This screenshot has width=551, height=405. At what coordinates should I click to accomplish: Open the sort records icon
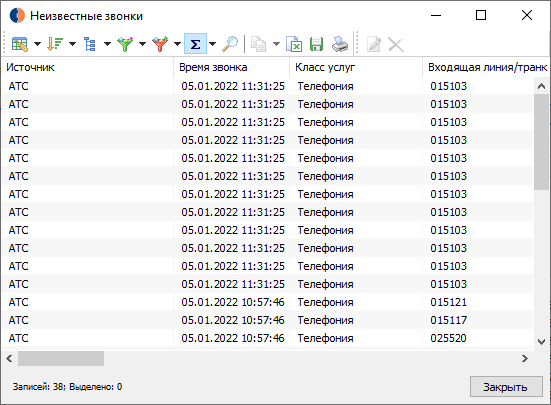pos(55,44)
